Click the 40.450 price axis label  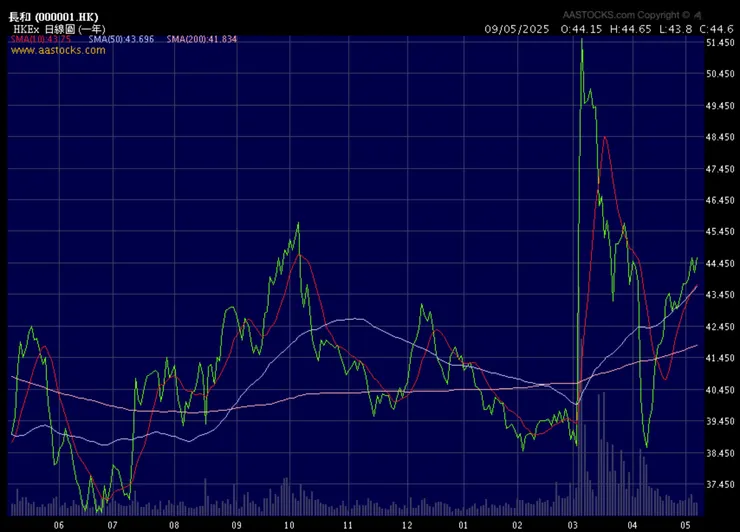720,390
